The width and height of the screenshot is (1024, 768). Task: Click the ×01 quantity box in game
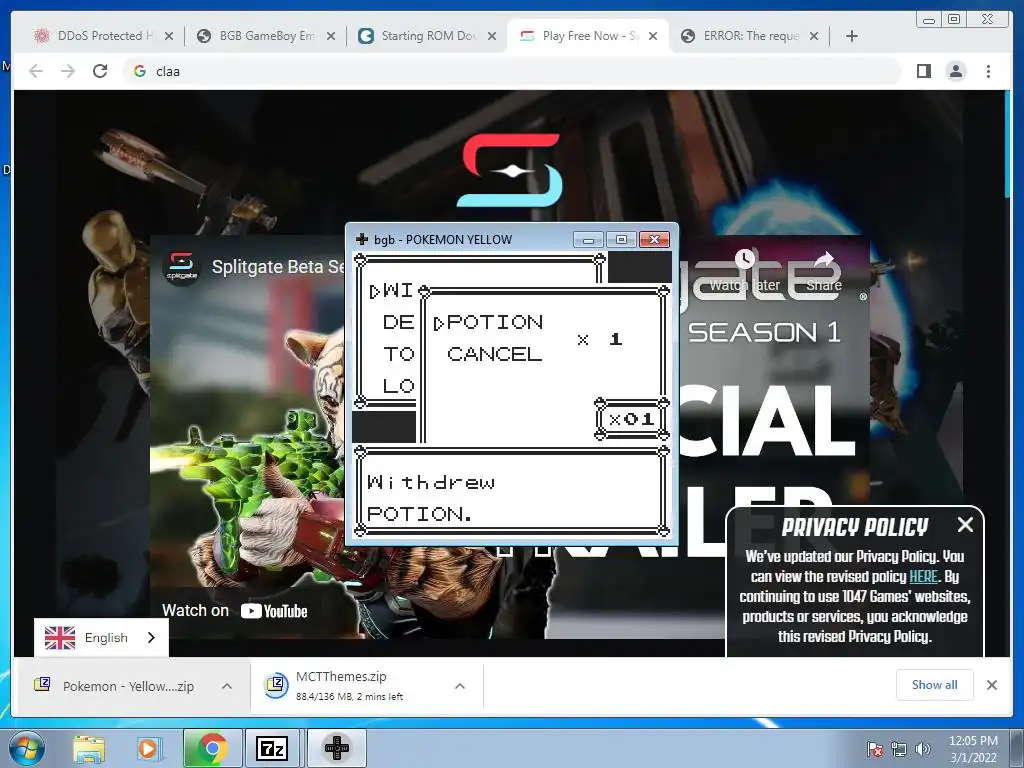[x=632, y=419]
